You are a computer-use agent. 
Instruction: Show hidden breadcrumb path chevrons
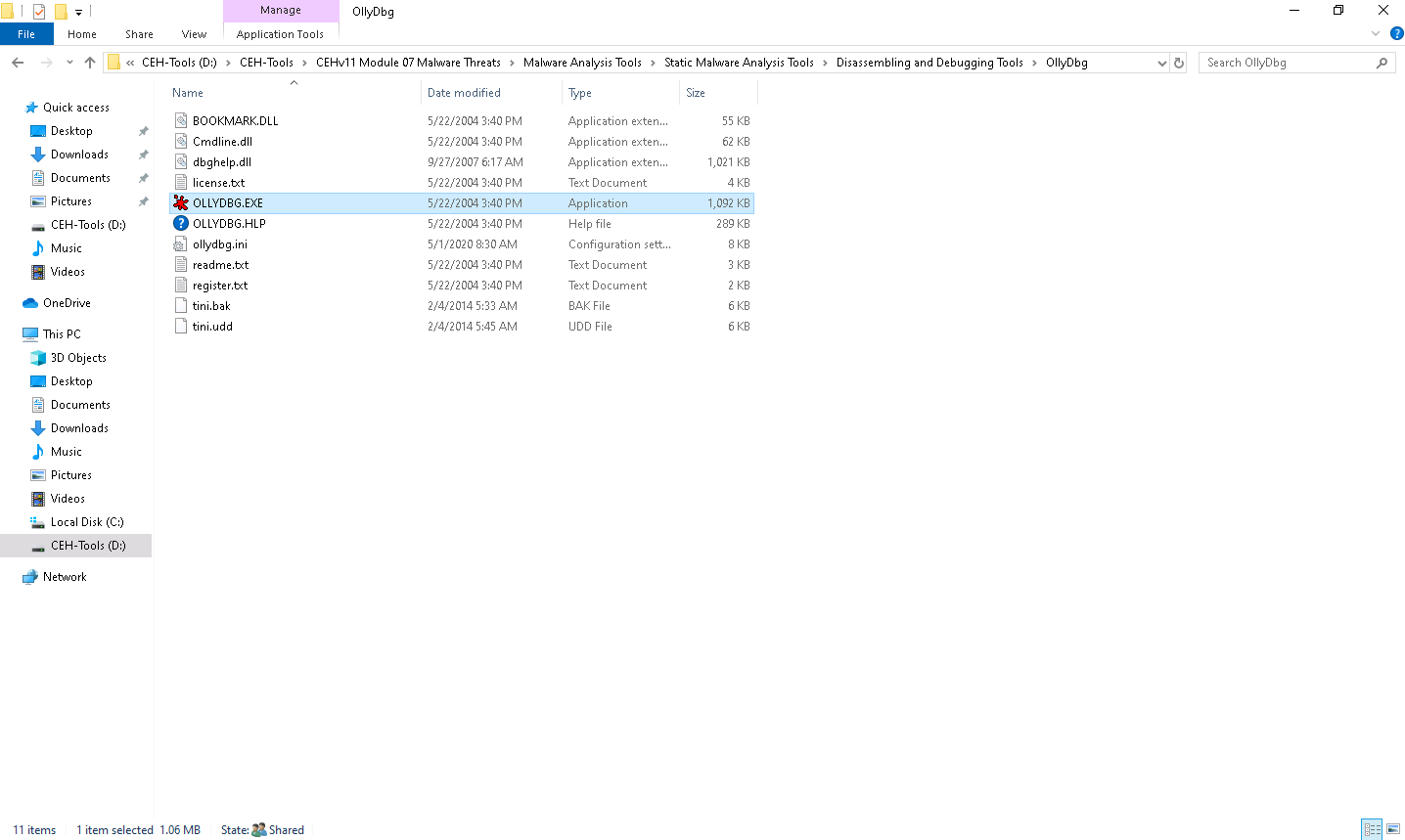[x=130, y=63]
